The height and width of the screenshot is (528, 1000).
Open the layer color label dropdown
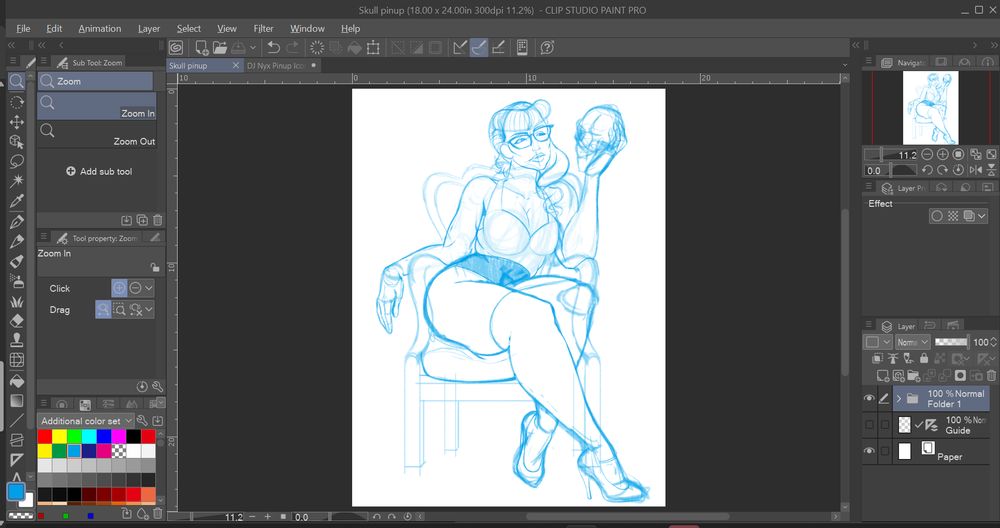877,342
